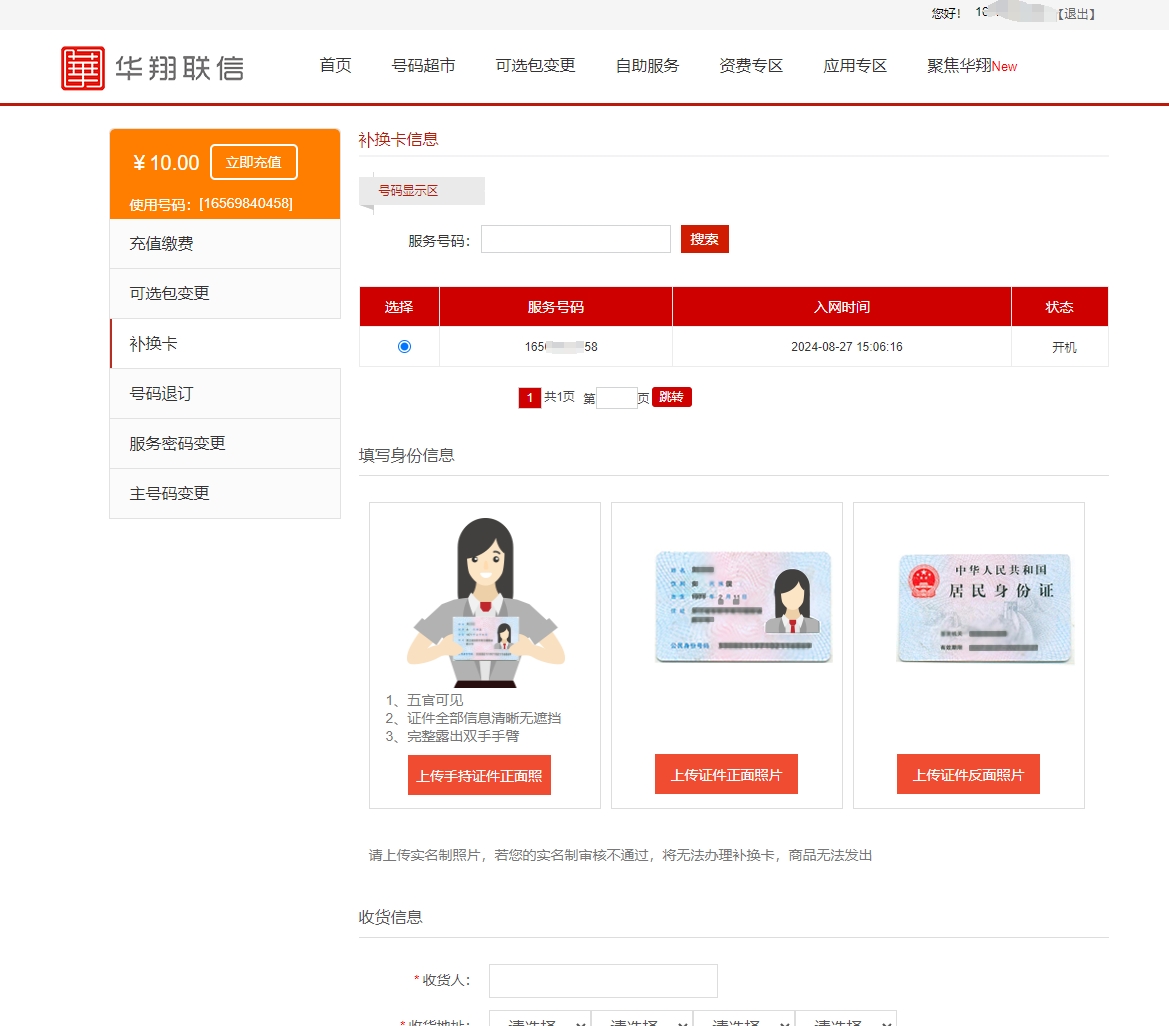The height and width of the screenshot is (1026, 1169).
Task: Click the 上传手持证件正面照 upload button
Action: coord(479,775)
